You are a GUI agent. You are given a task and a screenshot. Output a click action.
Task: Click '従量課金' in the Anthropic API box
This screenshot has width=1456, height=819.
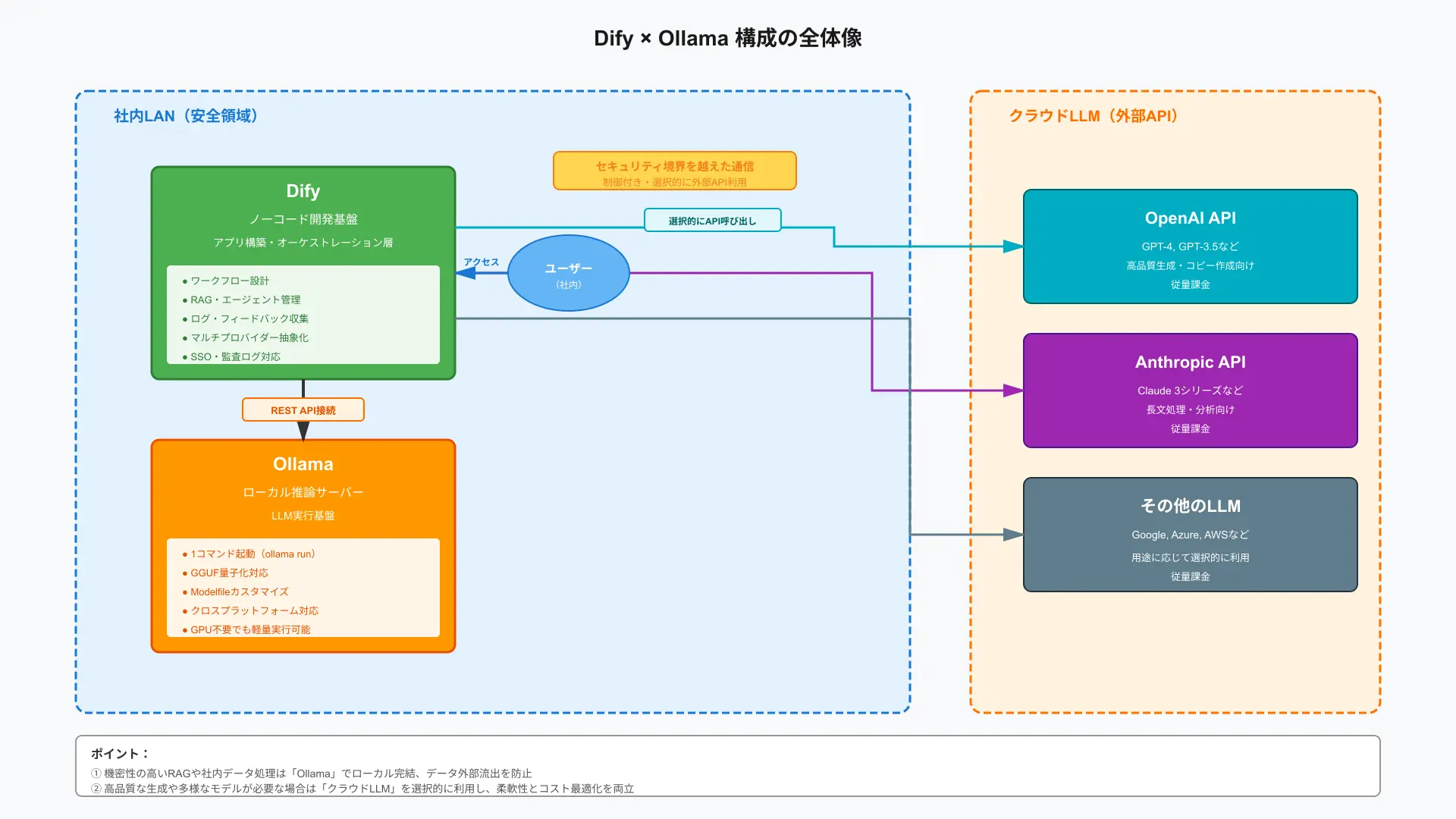point(1190,428)
